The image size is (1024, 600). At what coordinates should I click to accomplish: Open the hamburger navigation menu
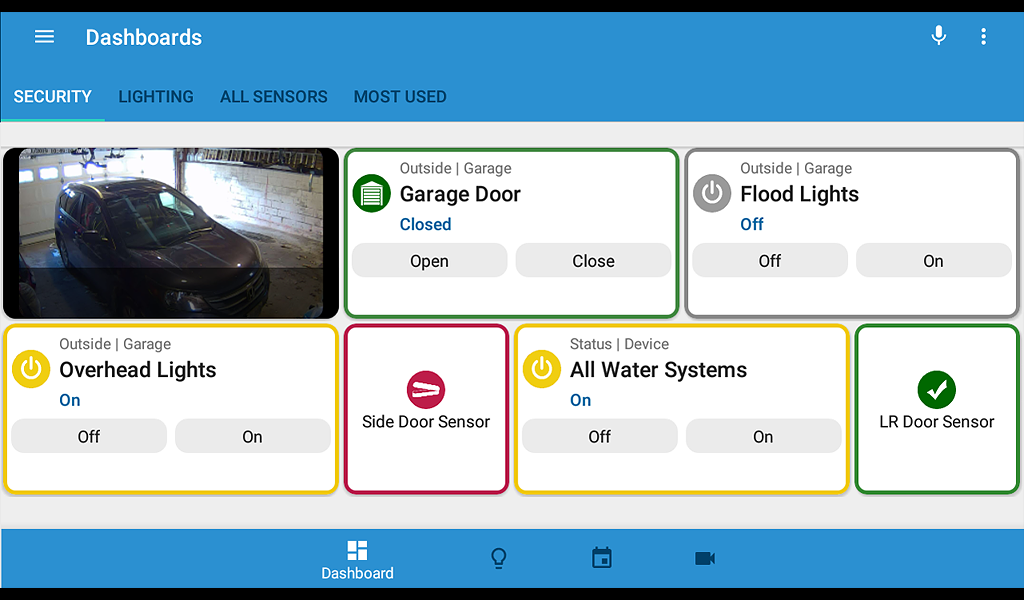[x=44, y=37]
